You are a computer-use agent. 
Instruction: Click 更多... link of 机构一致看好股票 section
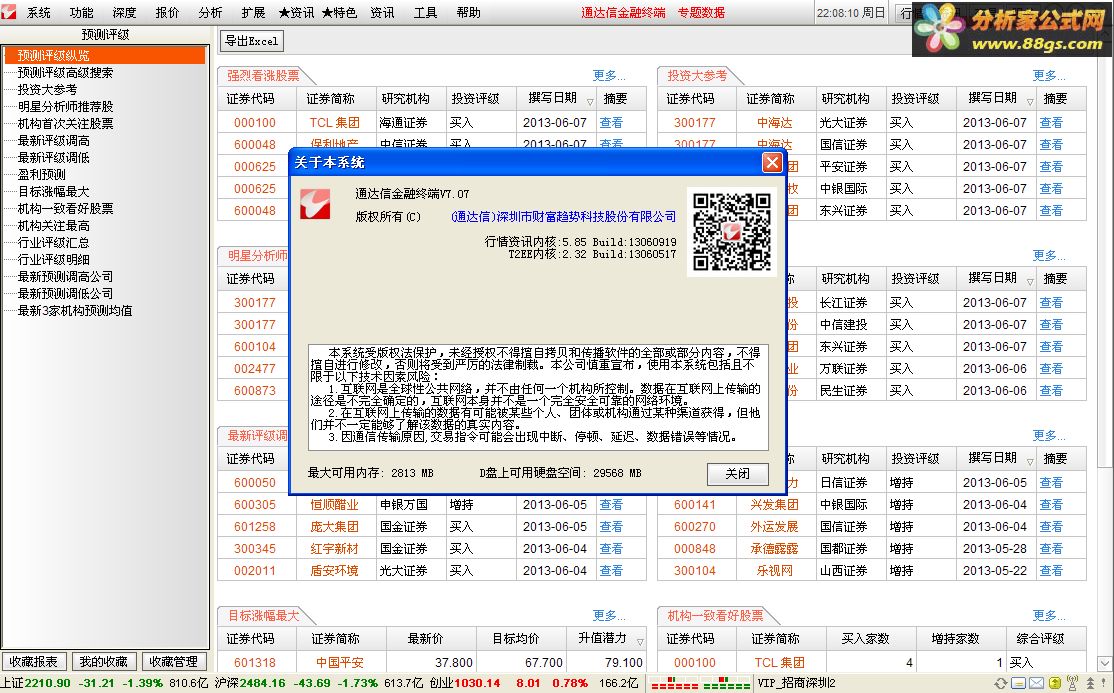pos(1049,616)
